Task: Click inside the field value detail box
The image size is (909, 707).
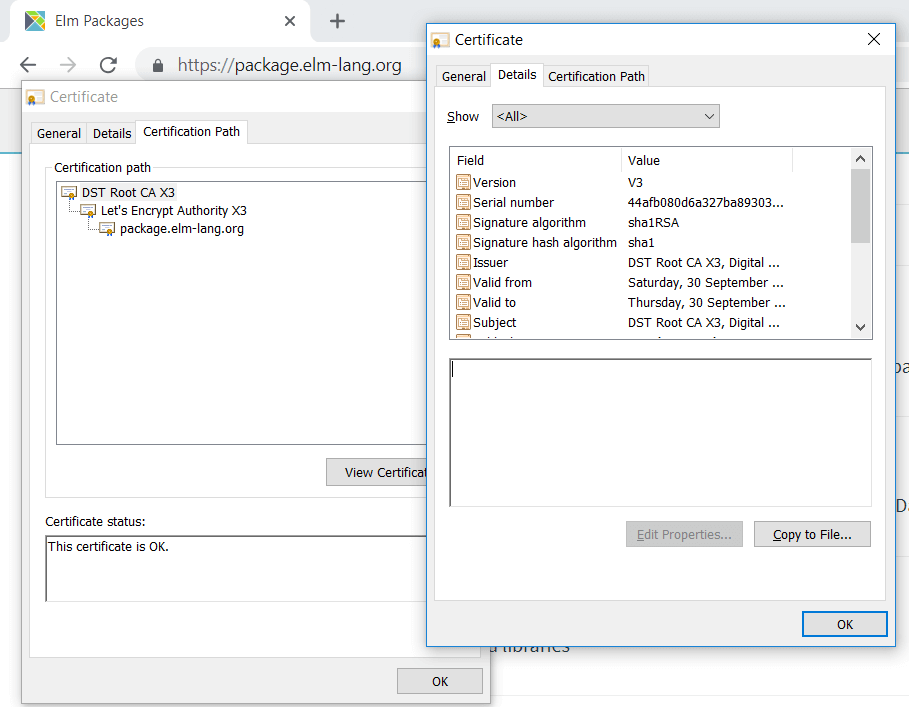Action: pyautogui.click(x=660, y=432)
